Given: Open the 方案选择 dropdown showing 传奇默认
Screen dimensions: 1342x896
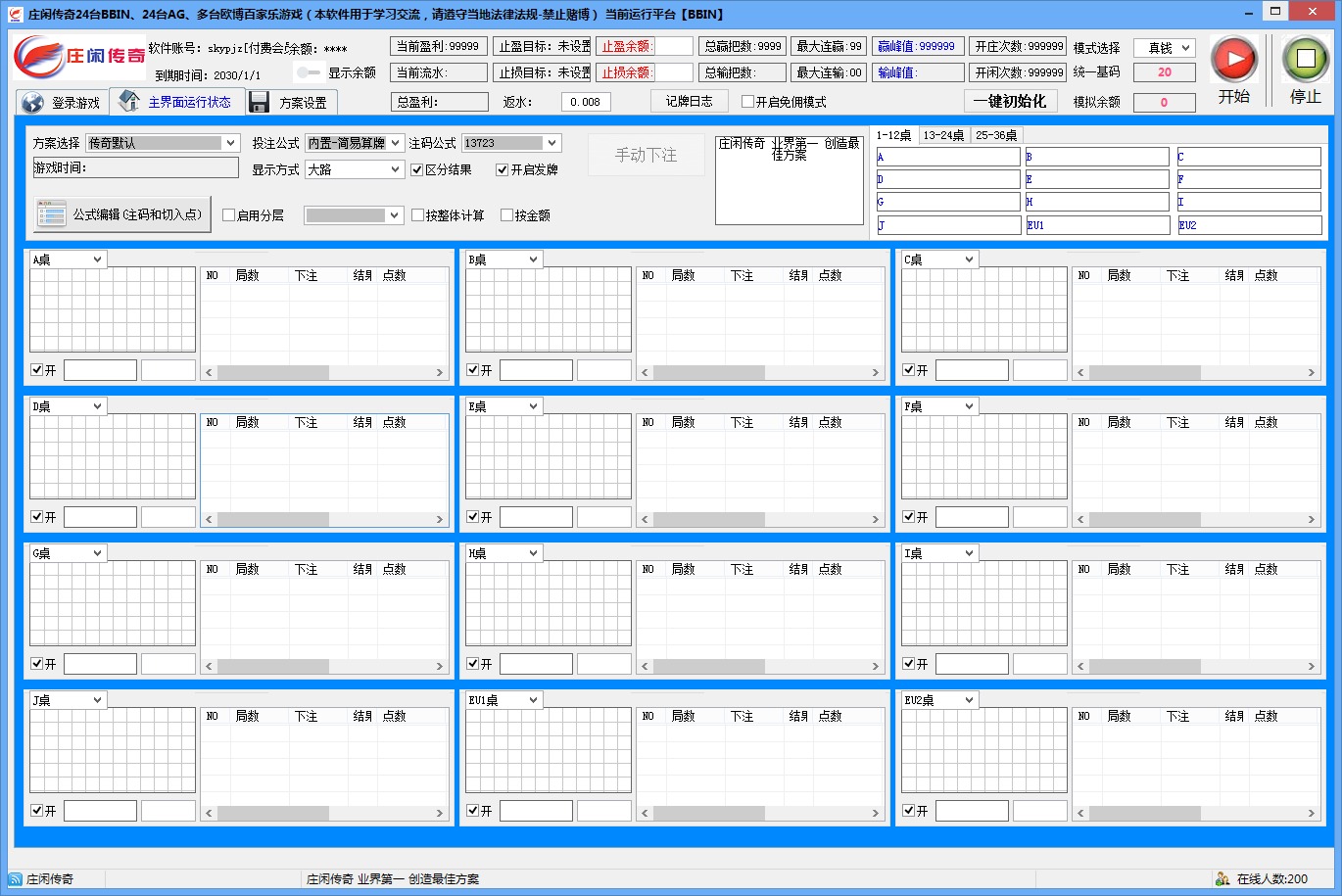Looking at the screenshot, I should (163, 143).
